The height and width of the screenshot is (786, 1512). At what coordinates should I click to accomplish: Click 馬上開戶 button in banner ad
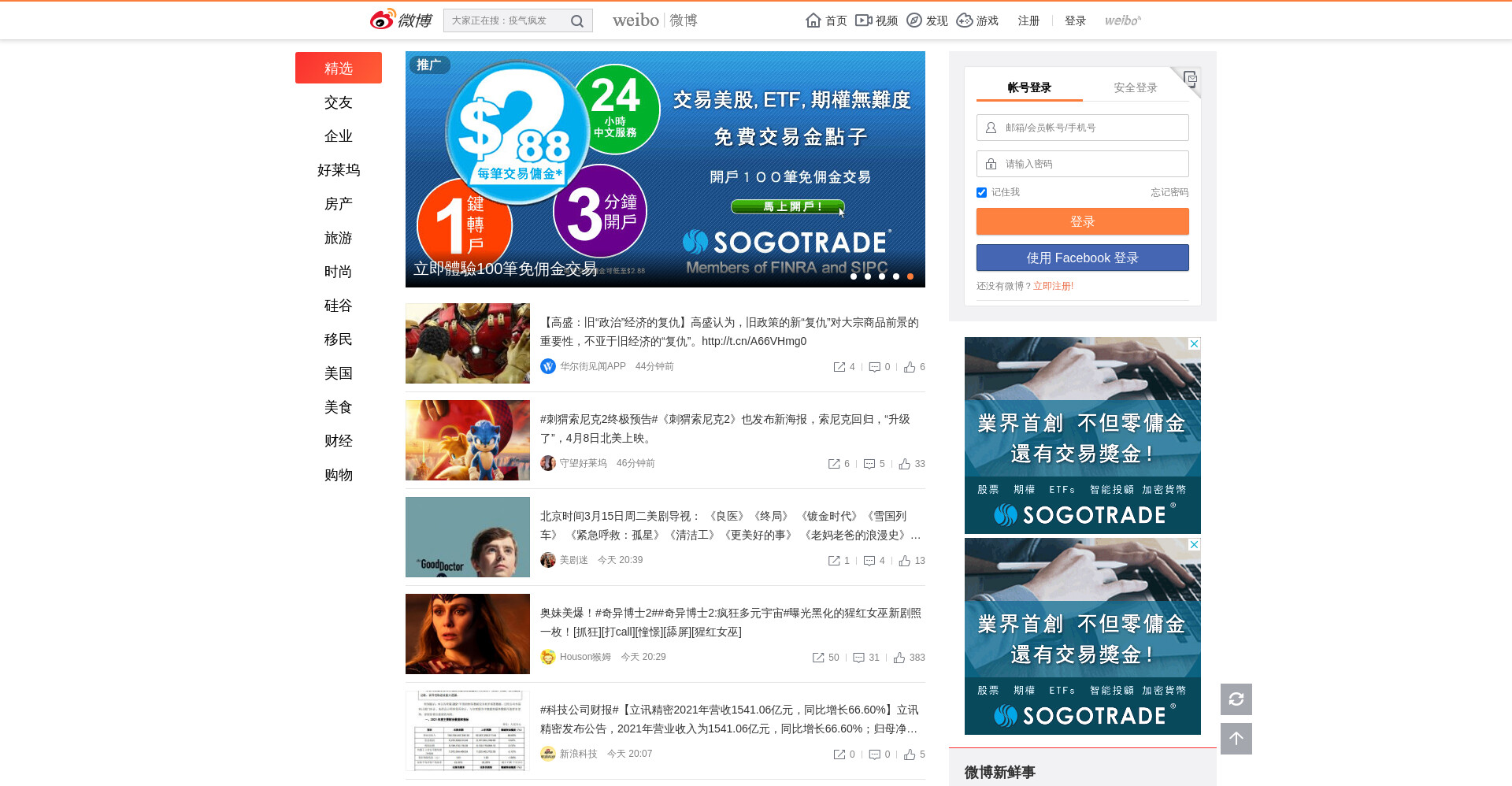787,206
